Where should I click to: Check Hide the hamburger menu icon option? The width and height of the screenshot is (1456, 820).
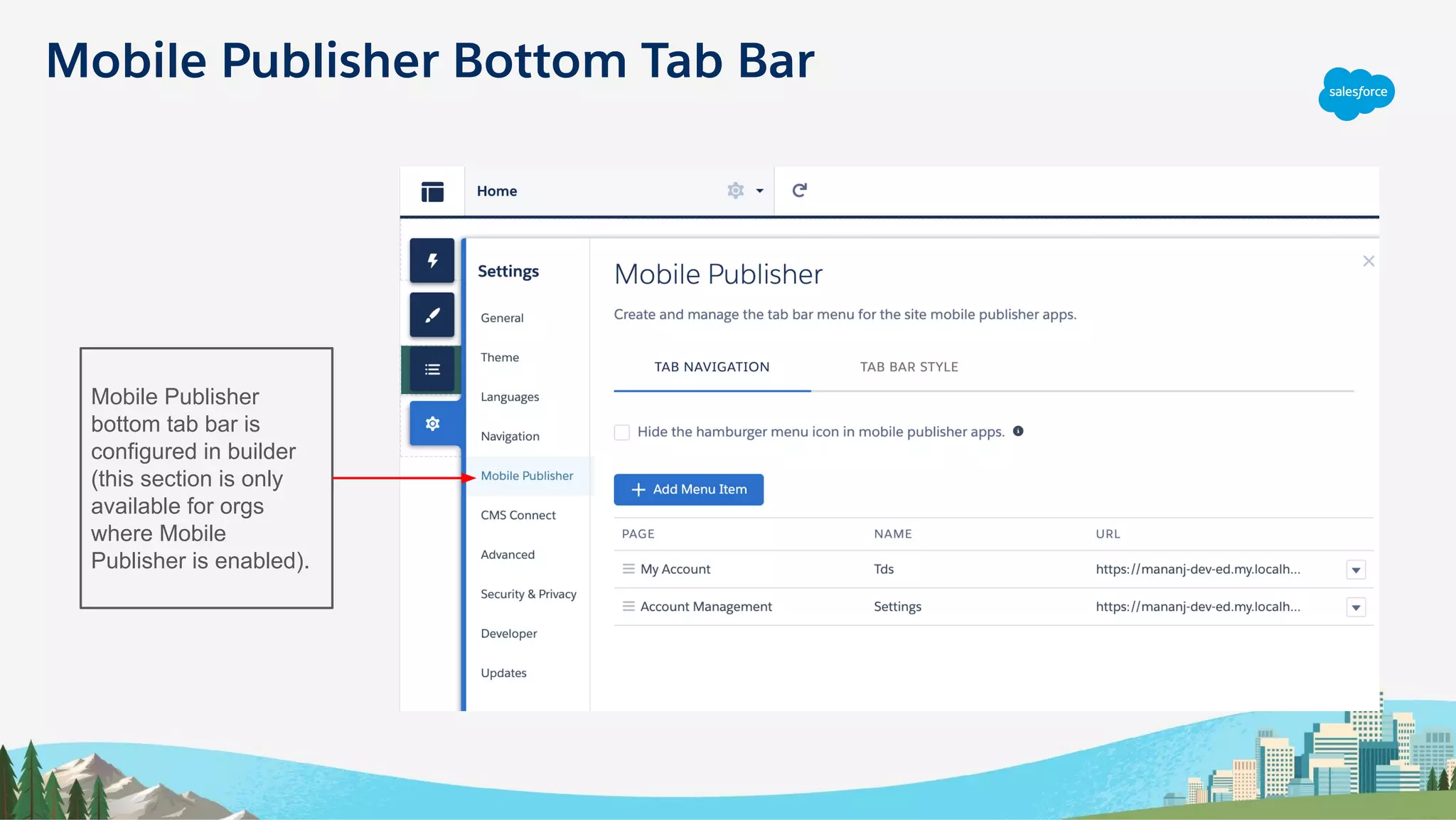tap(622, 432)
